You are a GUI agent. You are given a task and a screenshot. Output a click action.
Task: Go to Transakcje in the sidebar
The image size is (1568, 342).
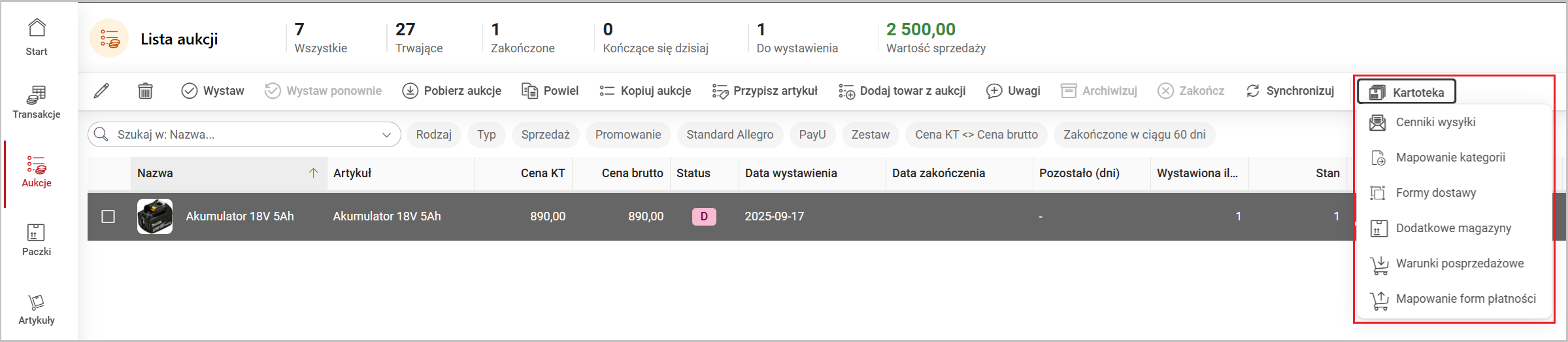37,102
